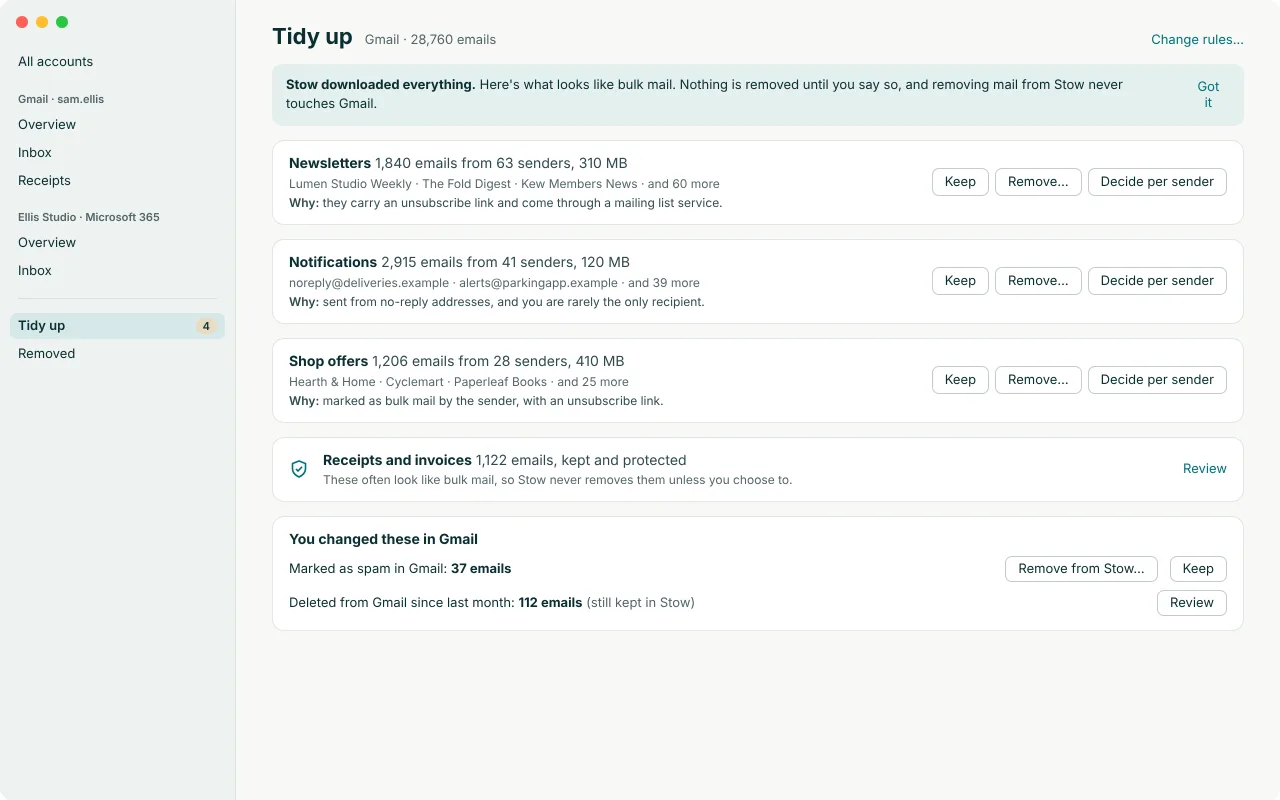Screen dimensions: 1280x800
Task: Decide per sender for Newsletters
Action: (x=1157, y=182)
